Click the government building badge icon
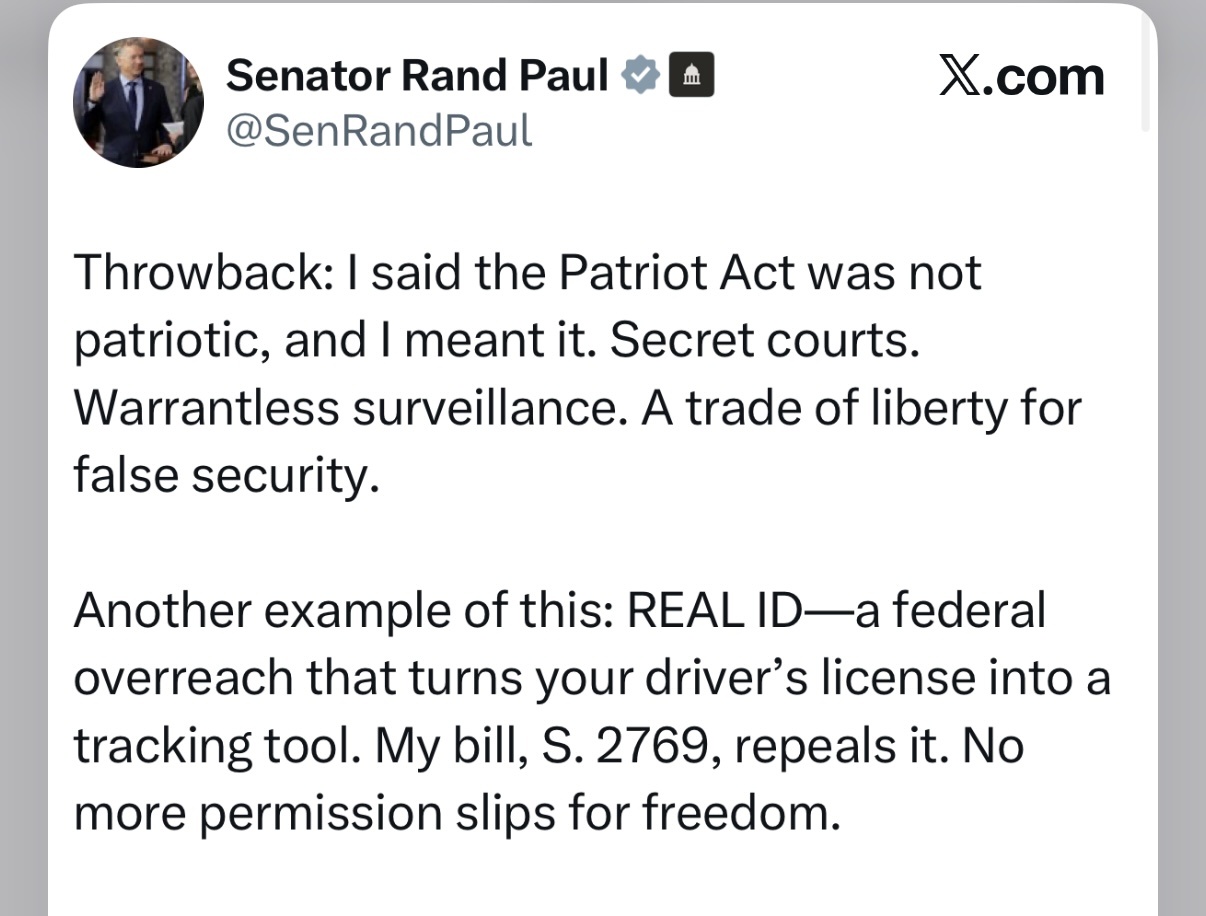Viewport: 1206px width, 916px height. pos(691,76)
